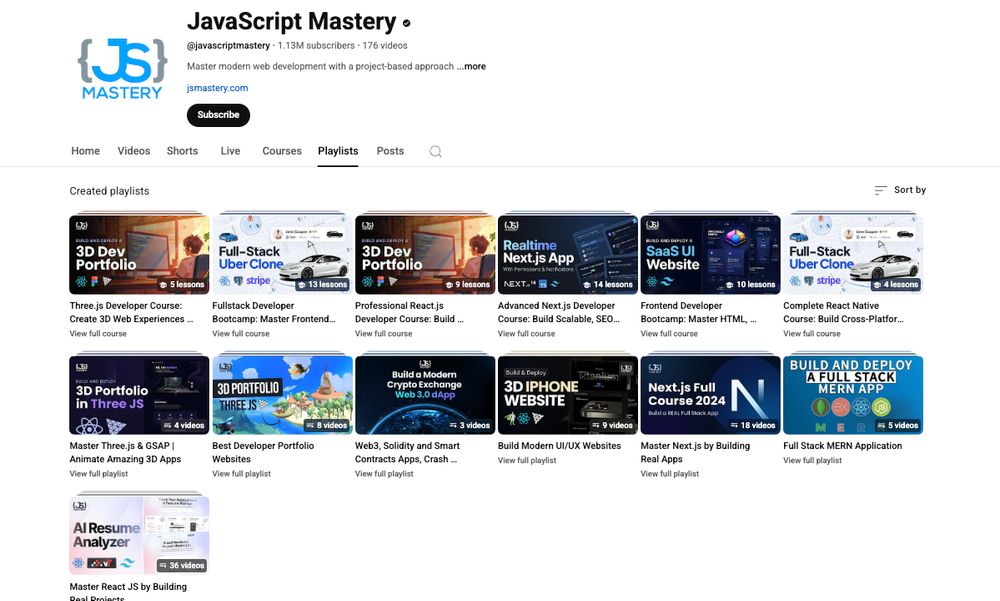Click Frontend Developer Bootcamp title
This screenshot has width=1000, height=601.
pyautogui.click(x=698, y=313)
